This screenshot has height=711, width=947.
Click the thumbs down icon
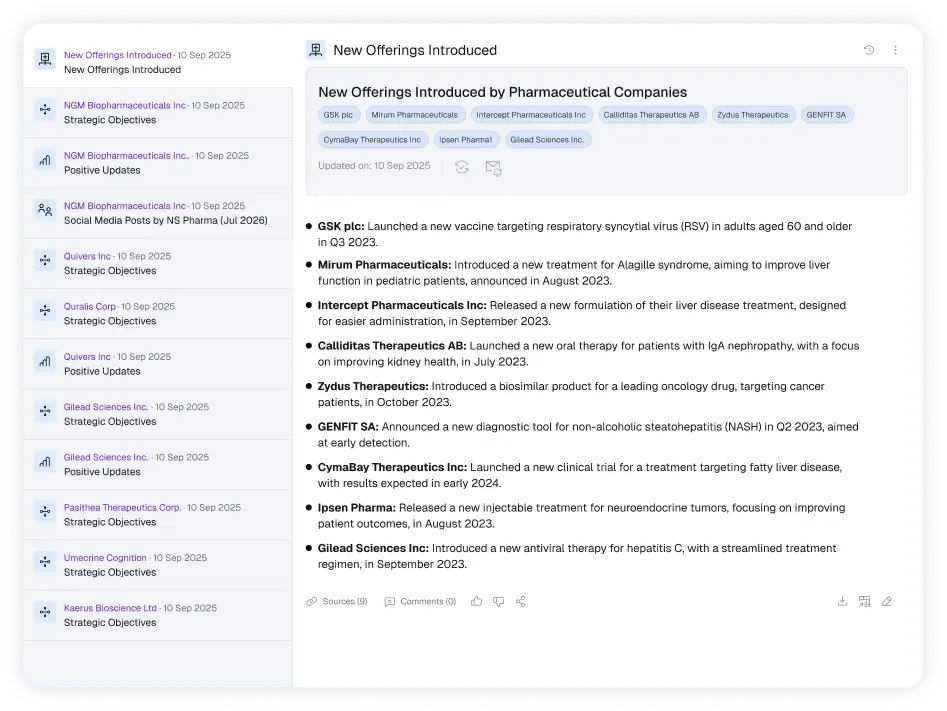(498, 601)
